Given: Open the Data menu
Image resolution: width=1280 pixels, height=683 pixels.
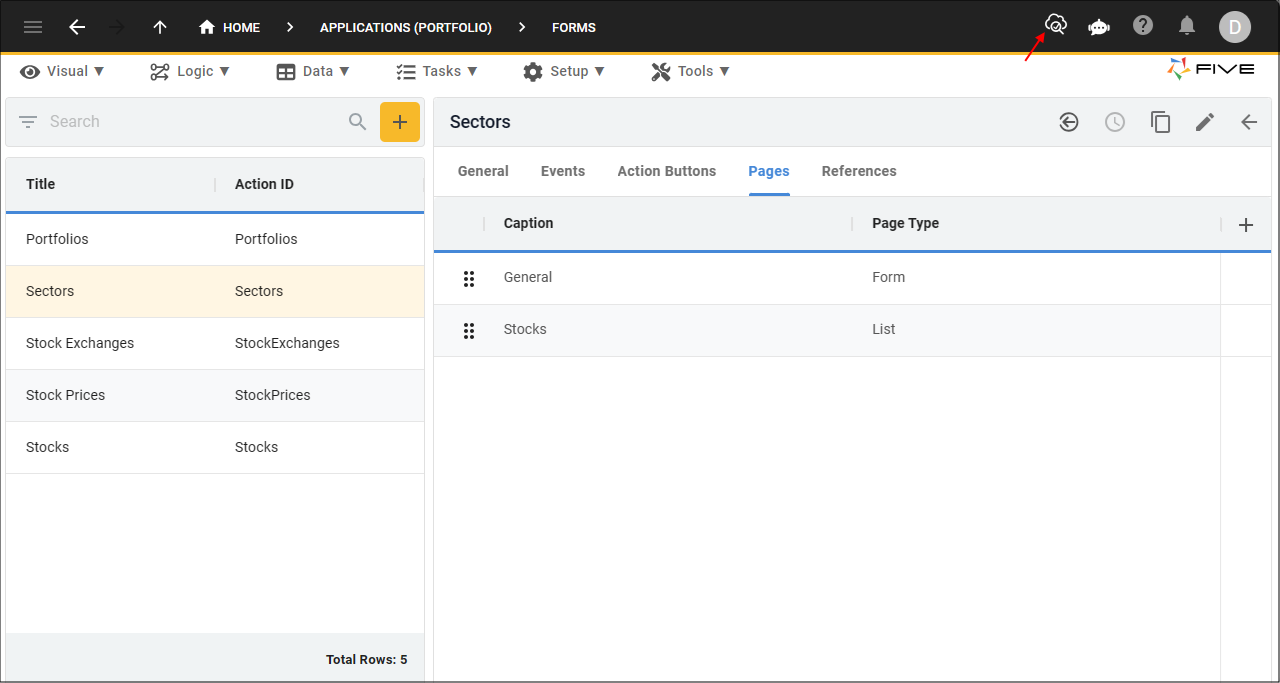Looking at the screenshot, I should (313, 71).
